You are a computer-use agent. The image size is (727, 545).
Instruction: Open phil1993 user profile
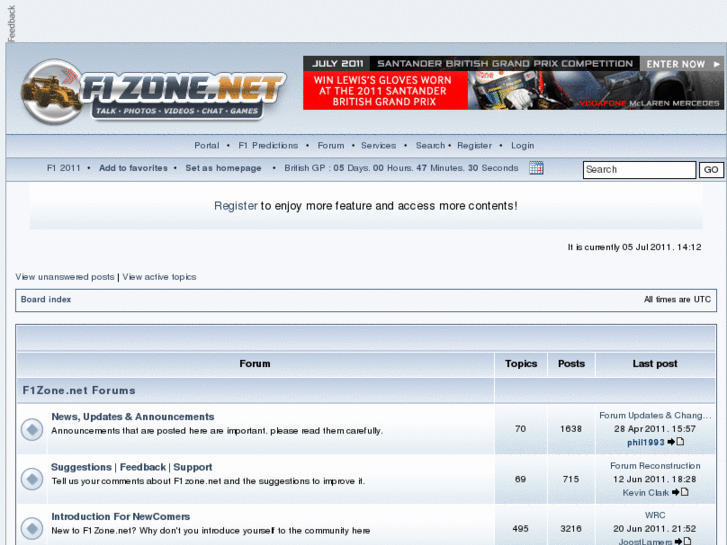[646, 442]
